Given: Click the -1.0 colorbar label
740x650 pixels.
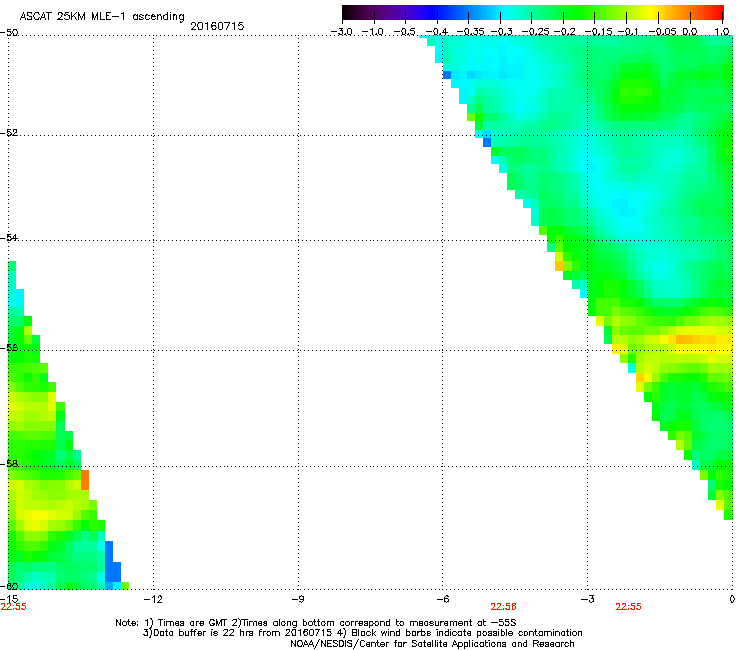Looking at the screenshot, I should tap(373, 32).
